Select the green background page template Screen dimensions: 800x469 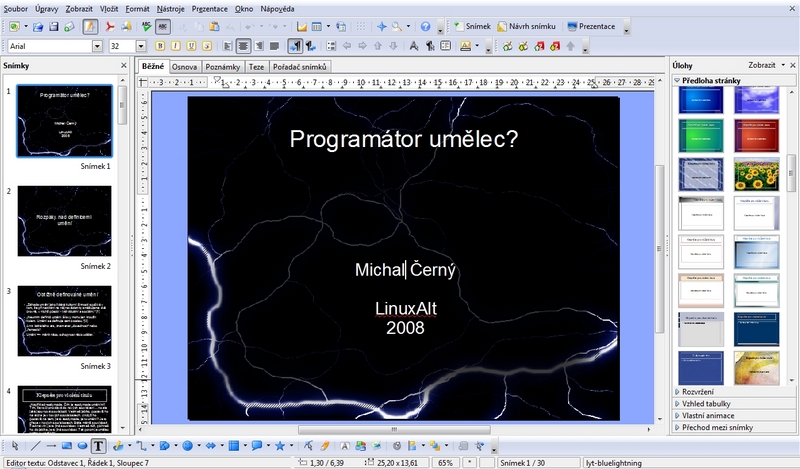tap(701, 135)
